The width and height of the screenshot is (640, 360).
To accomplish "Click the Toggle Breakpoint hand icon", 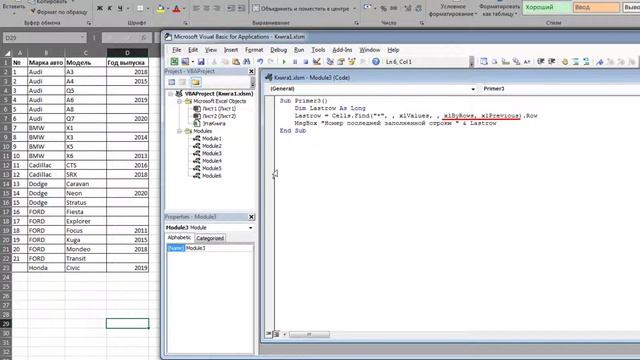I will coord(565,62).
